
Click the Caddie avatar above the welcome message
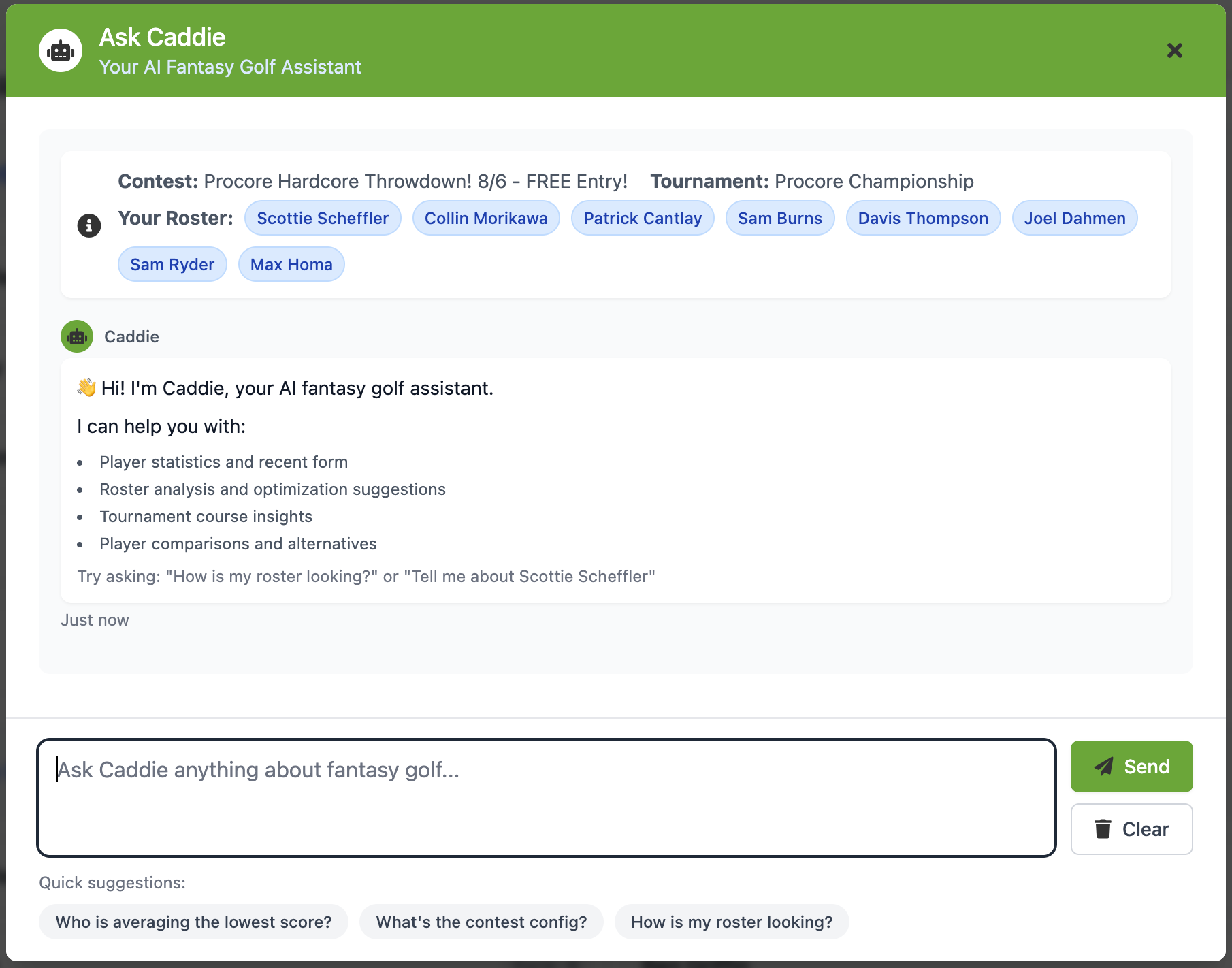click(76, 336)
